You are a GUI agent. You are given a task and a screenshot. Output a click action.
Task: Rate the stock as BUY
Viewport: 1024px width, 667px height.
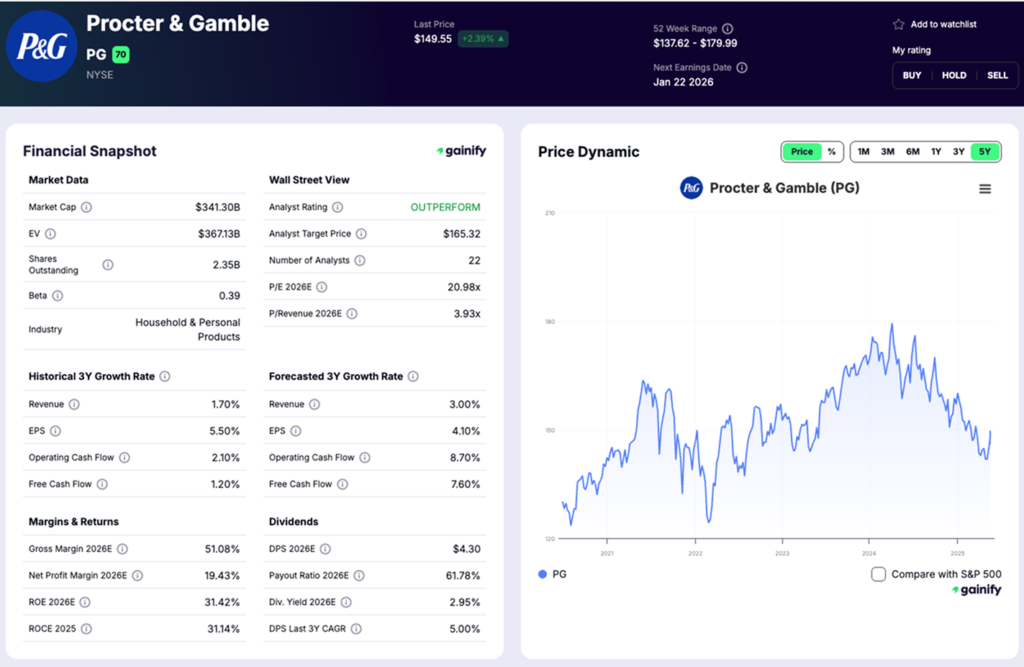click(x=911, y=75)
